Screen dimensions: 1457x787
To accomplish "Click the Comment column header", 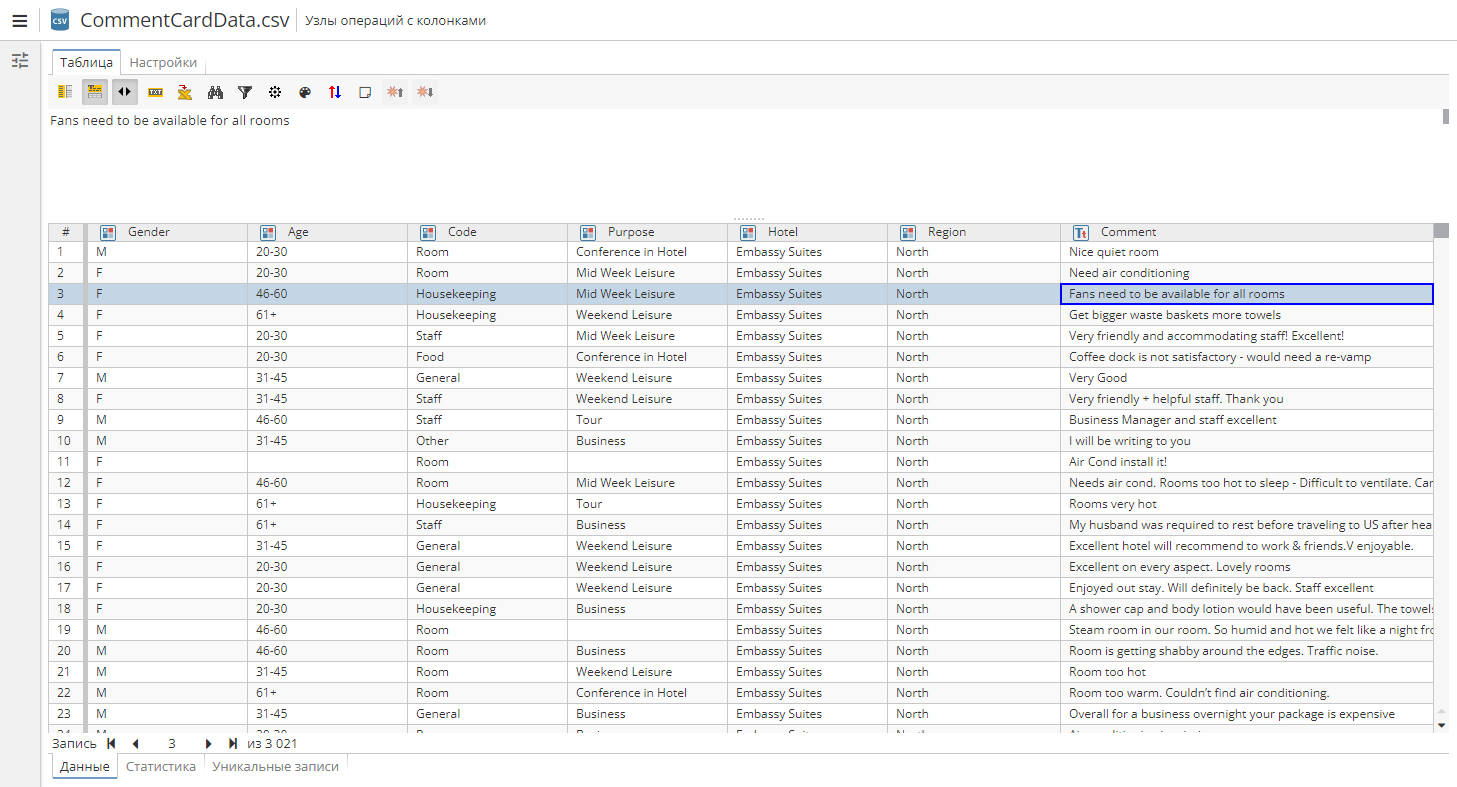I will [1247, 232].
